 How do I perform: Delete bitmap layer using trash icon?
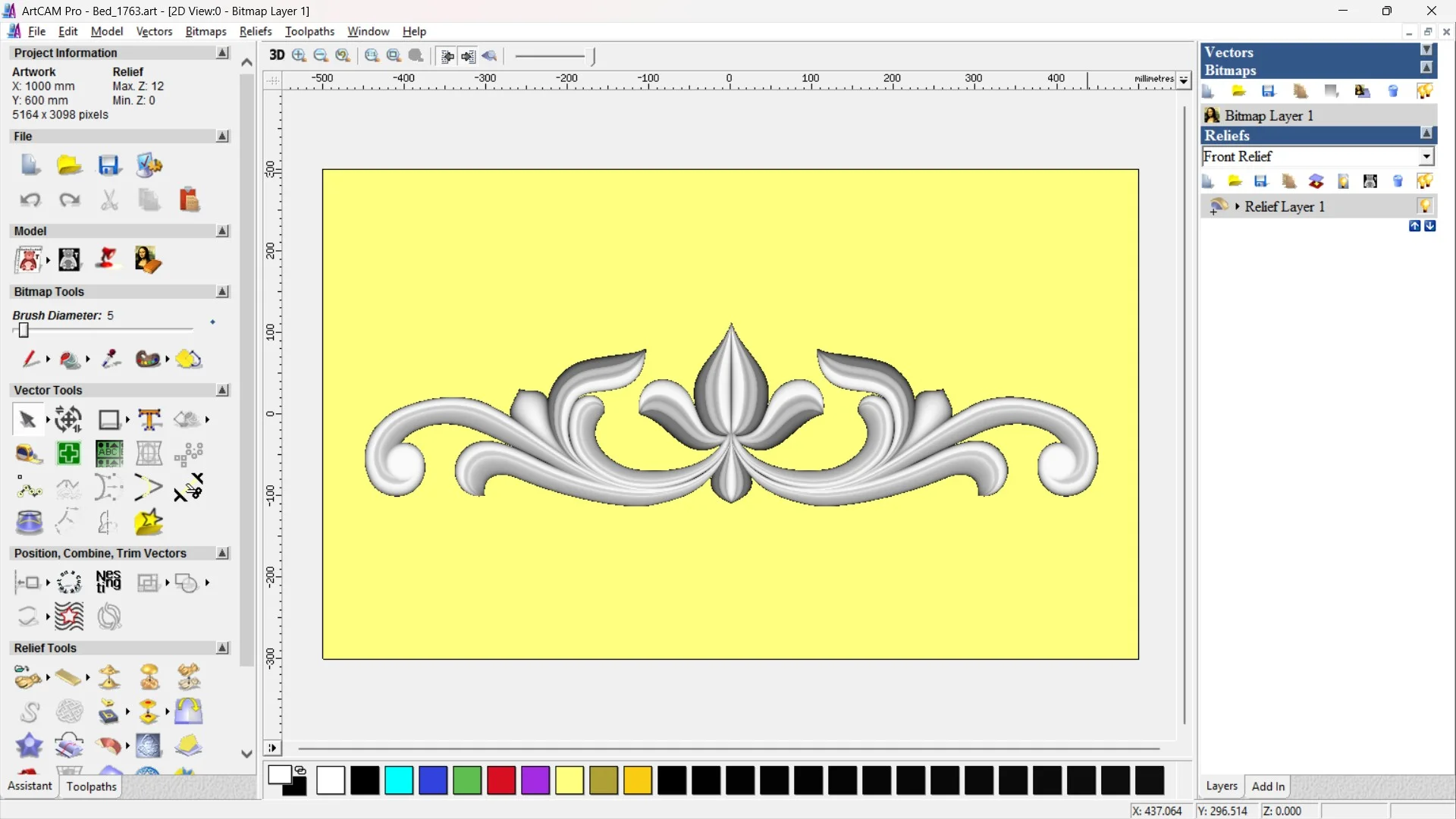click(1393, 92)
